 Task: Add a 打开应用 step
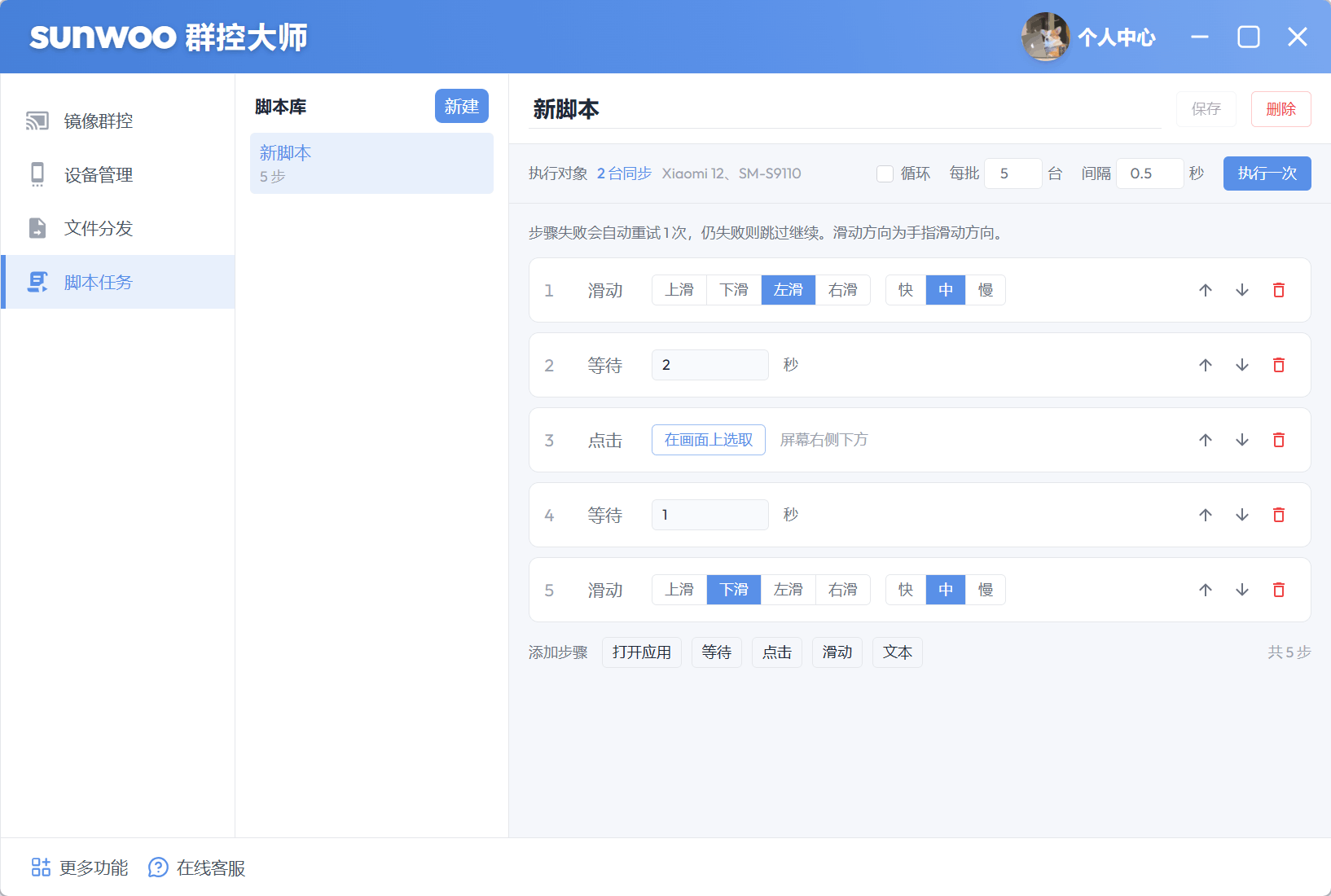642,652
